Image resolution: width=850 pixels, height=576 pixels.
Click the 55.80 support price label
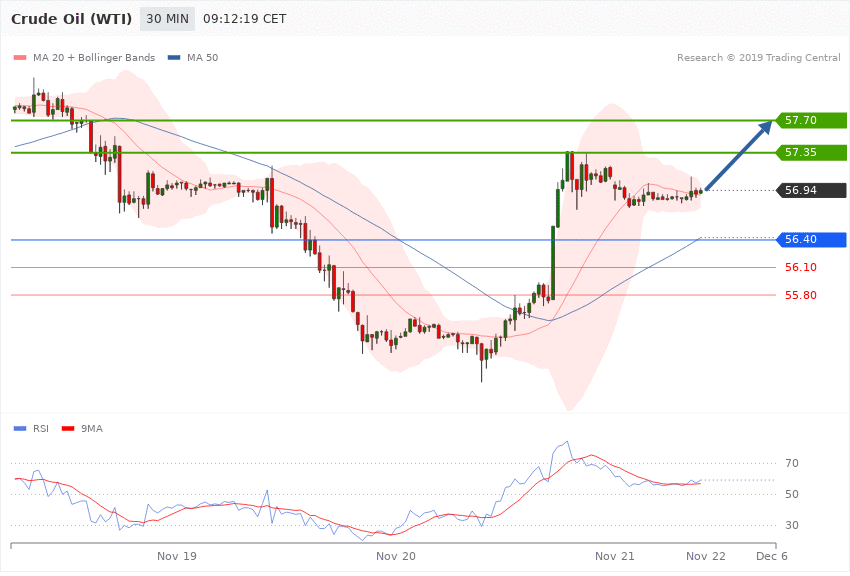click(801, 295)
